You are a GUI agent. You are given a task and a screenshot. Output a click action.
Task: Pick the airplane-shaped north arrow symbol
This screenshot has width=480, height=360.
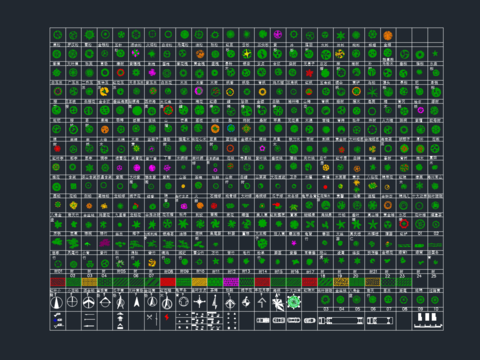pos(88,302)
